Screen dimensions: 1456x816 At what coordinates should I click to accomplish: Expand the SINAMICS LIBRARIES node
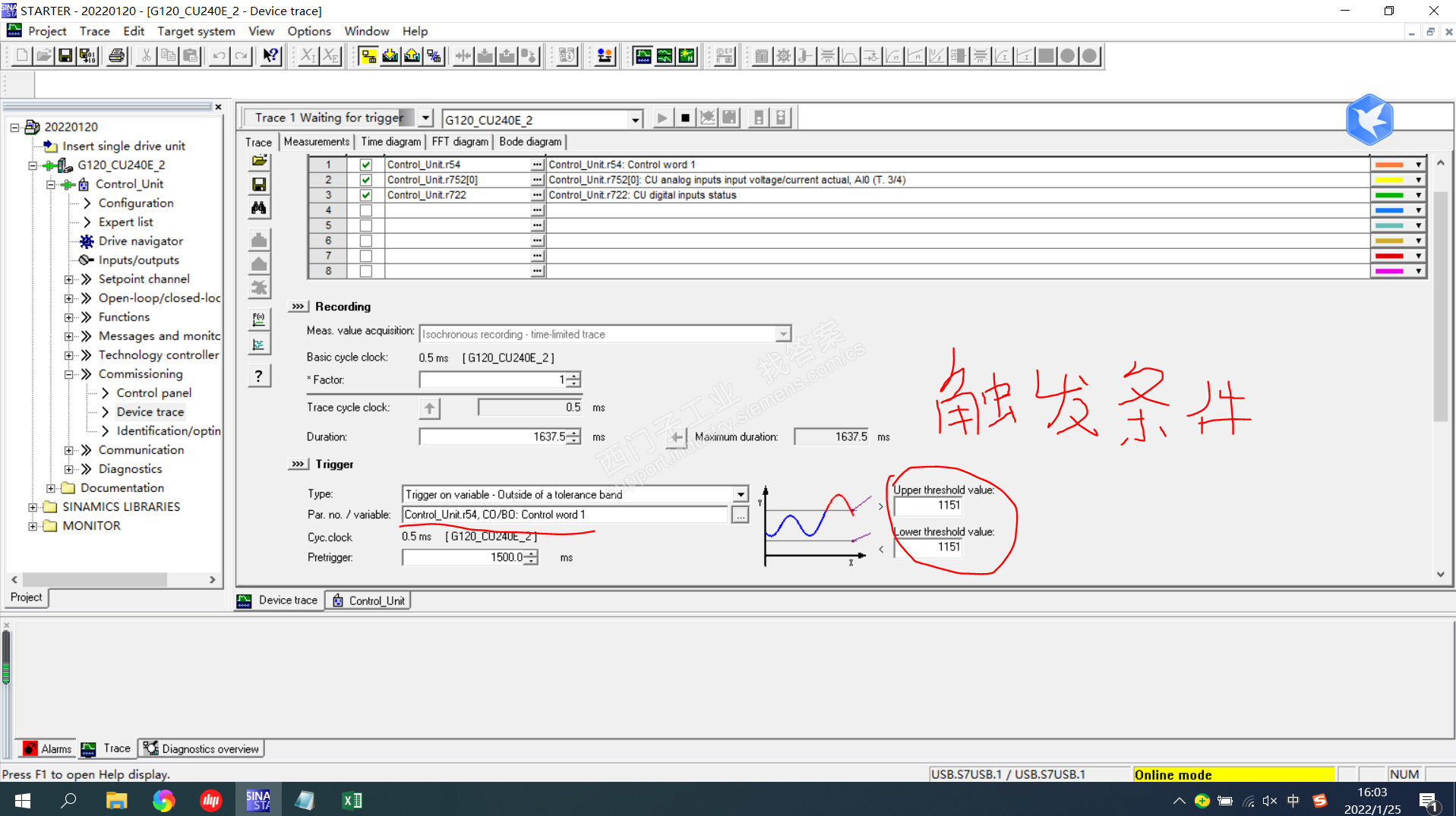pyautogui.click(x=33, y=507)
